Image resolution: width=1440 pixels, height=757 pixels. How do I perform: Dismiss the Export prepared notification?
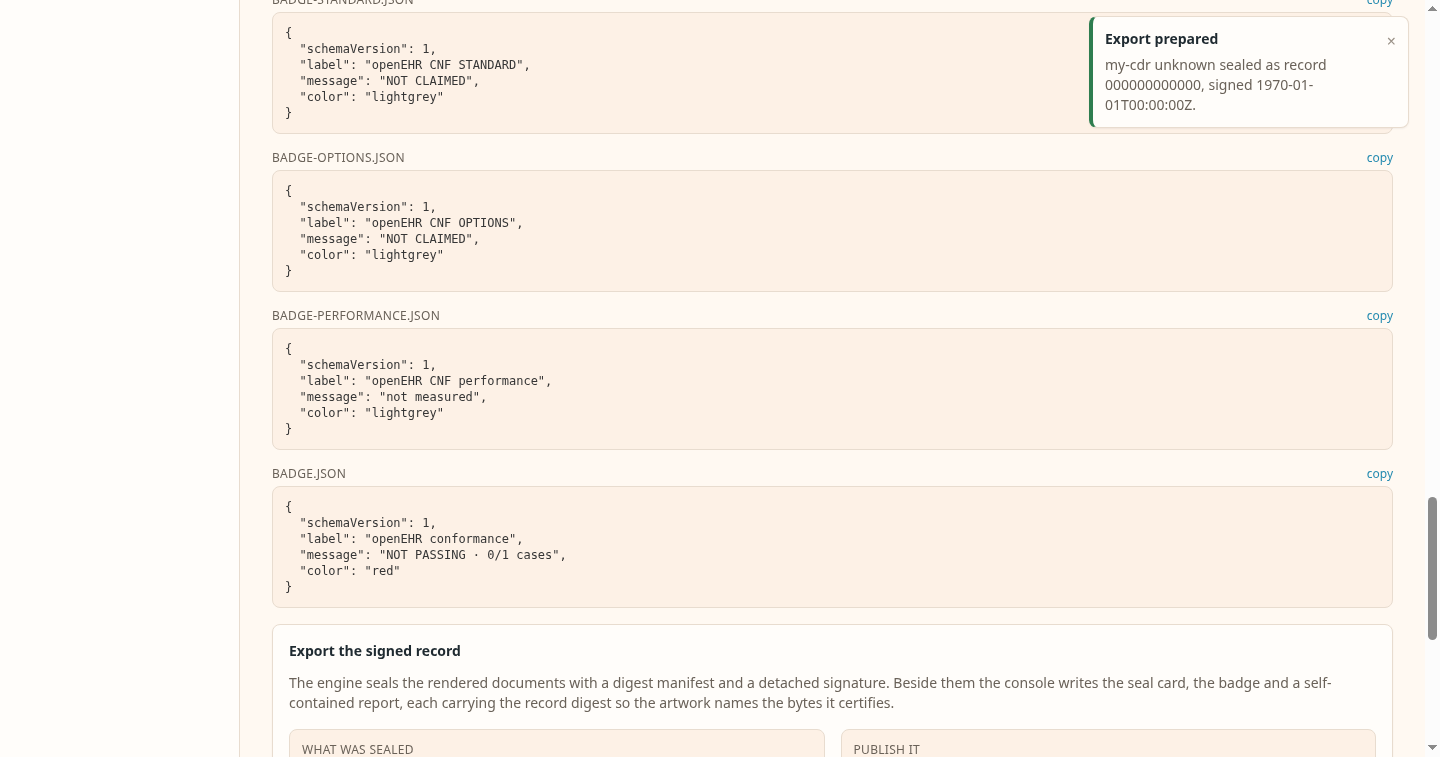coord(1391,41)
